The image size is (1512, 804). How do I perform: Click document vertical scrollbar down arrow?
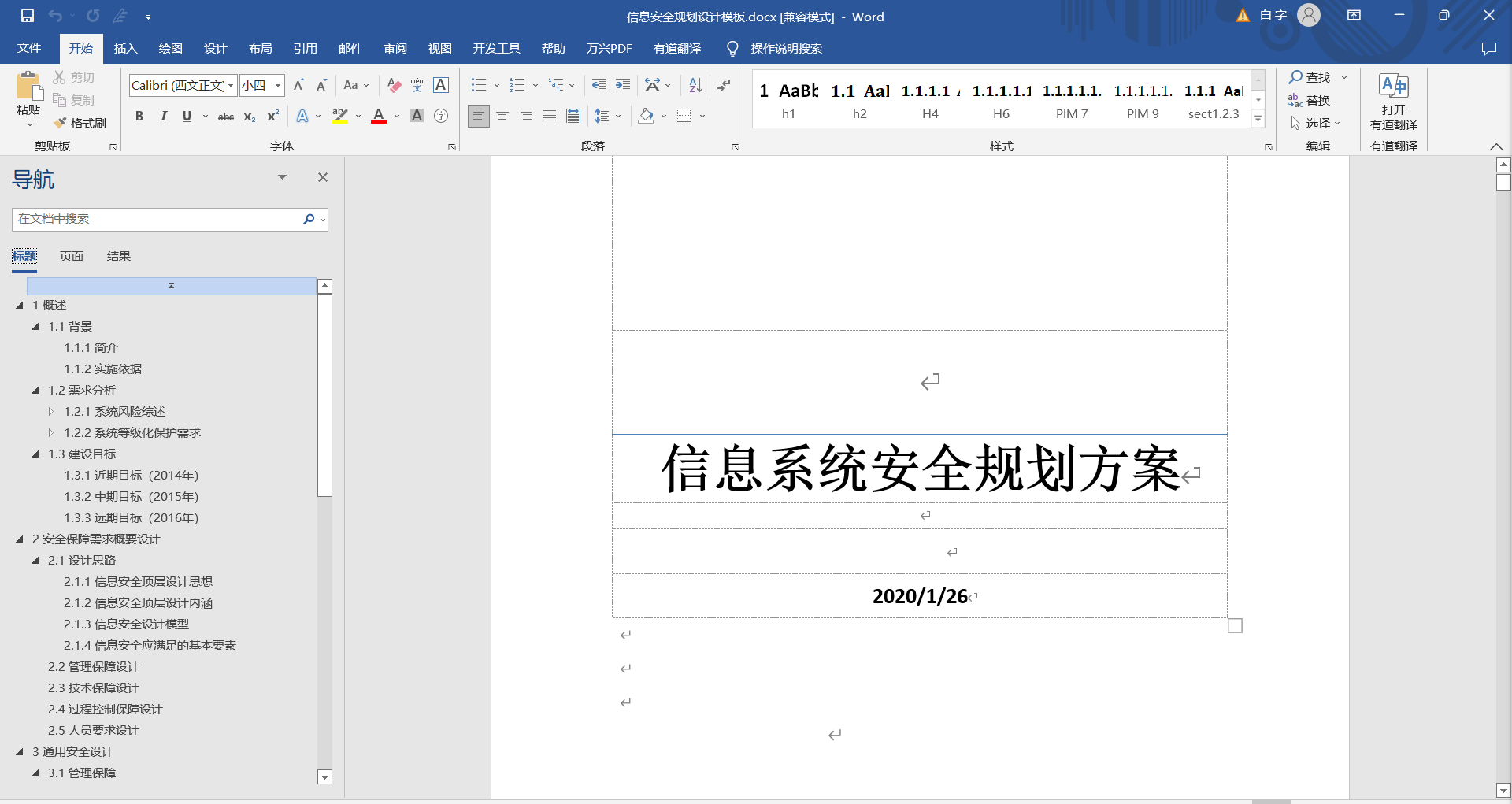(x=1503, y=790)
